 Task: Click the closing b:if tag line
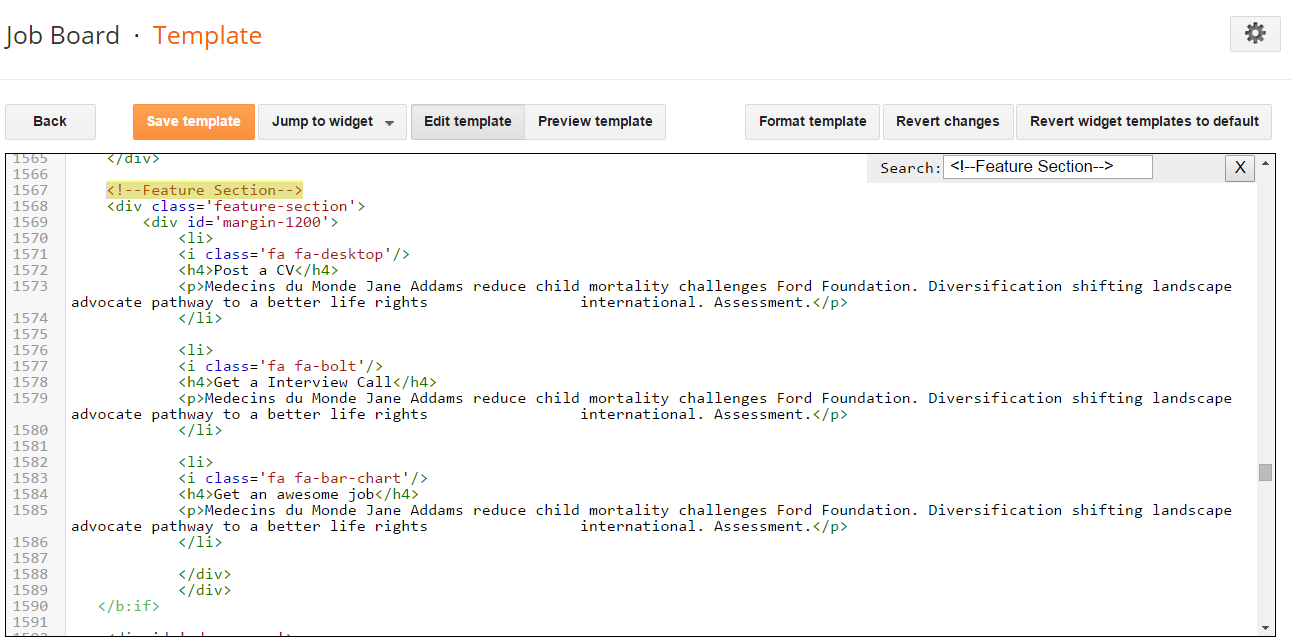click(x=129, y=606)
